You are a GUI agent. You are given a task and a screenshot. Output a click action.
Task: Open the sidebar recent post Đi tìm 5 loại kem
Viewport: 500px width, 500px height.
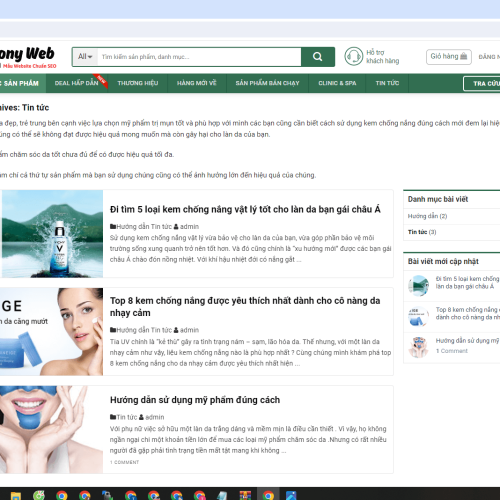tap(467, 282)
